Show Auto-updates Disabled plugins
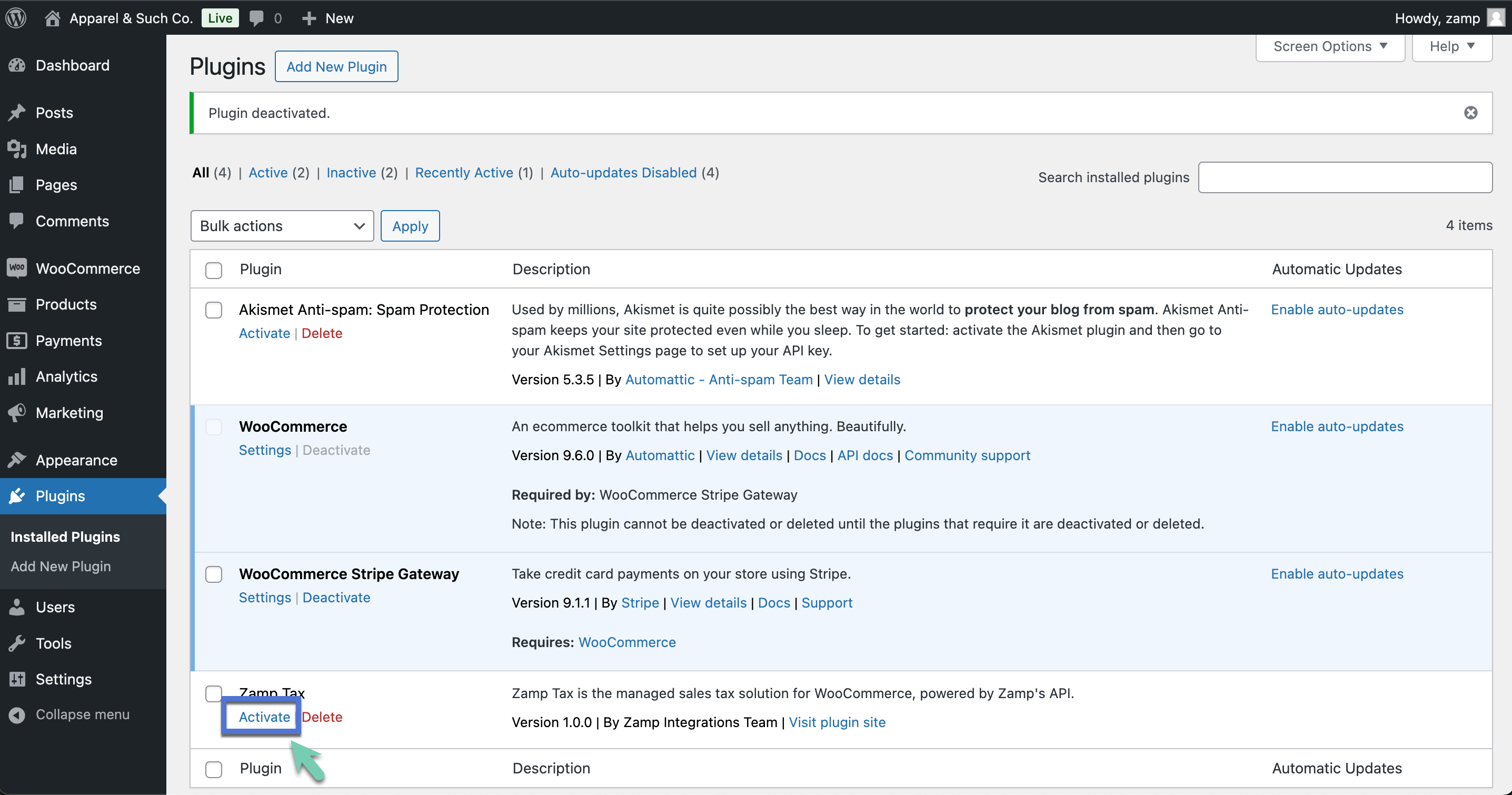The height and width of the screenshot is (795, 1512). click(623, 172)
